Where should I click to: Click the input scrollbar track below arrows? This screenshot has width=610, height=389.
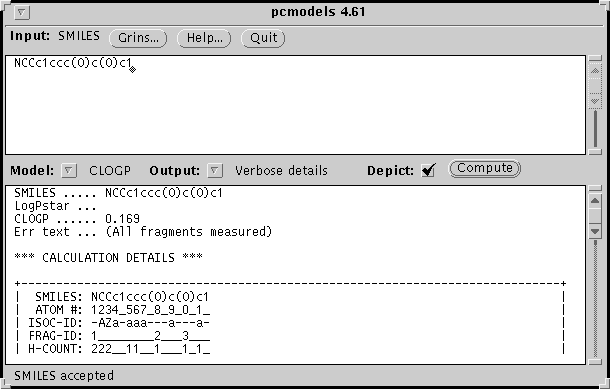595,128
